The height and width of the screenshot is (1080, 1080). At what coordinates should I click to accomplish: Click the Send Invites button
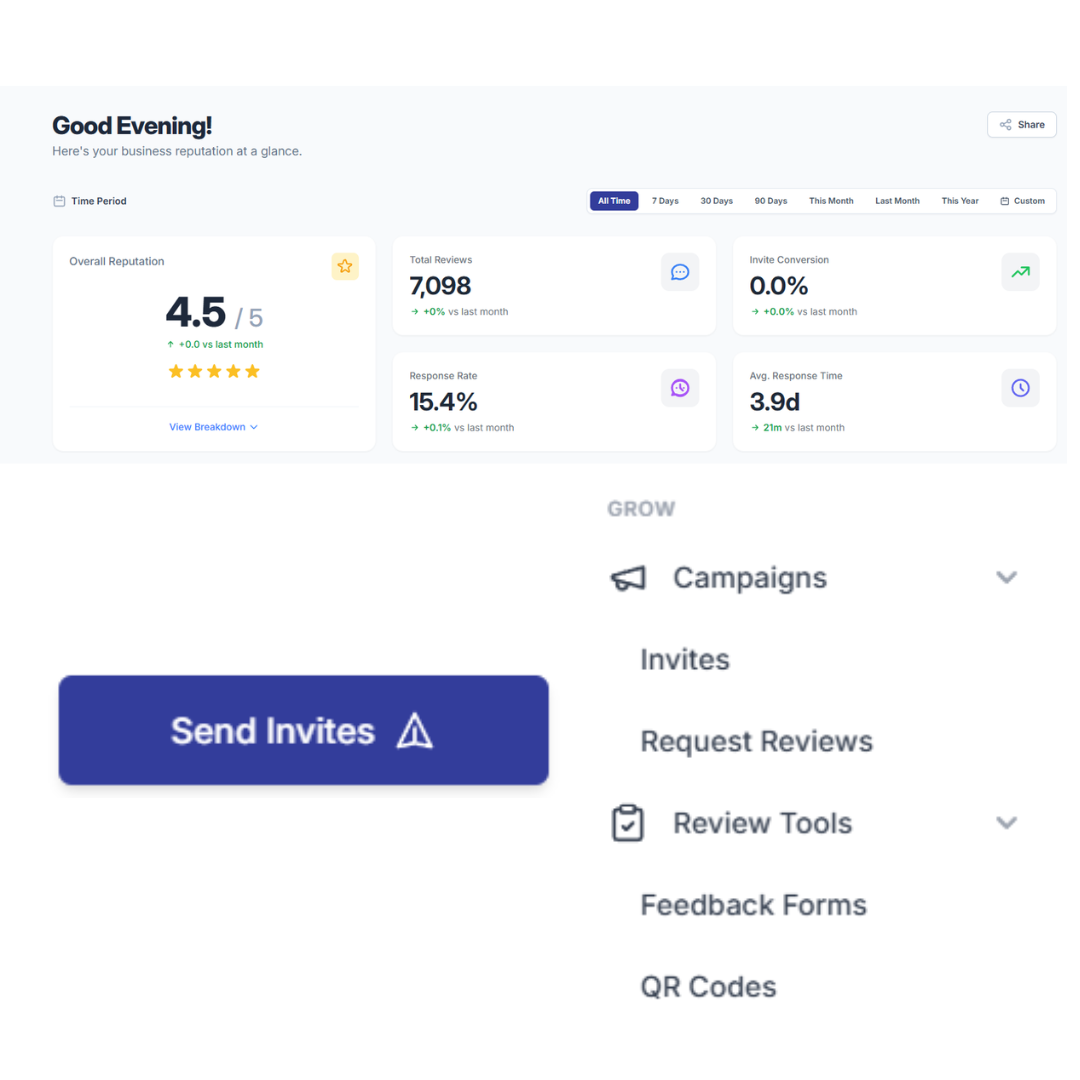pos(303,730)
